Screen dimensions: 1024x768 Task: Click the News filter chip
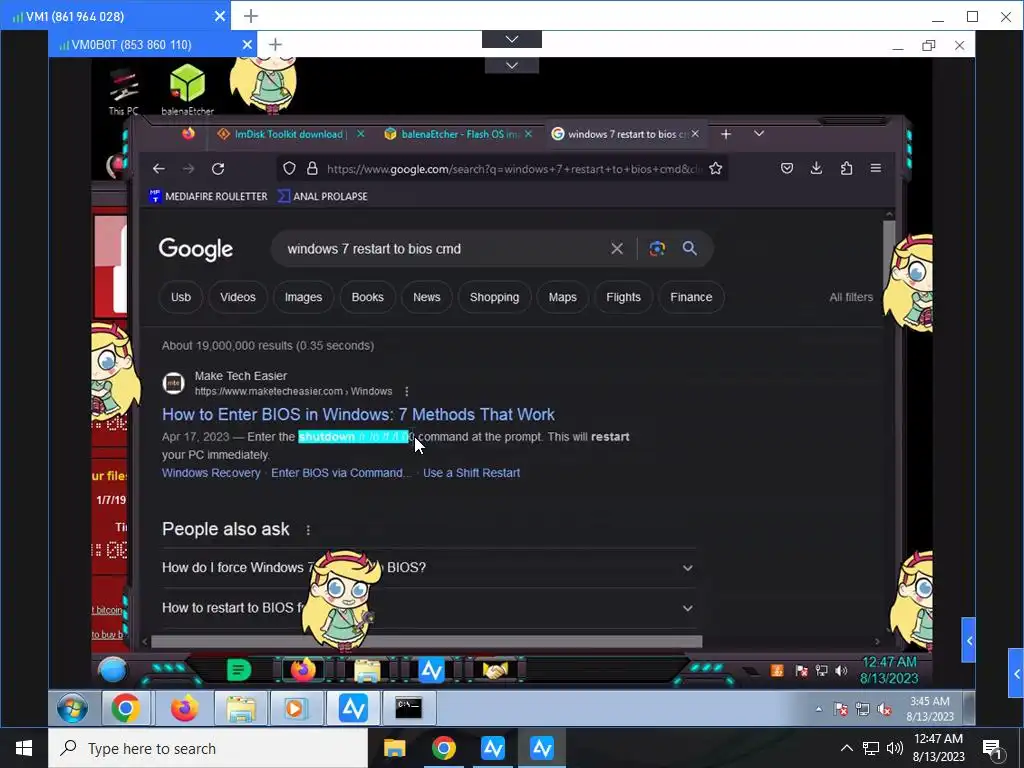pyautogui.click(x=426, y=297)
